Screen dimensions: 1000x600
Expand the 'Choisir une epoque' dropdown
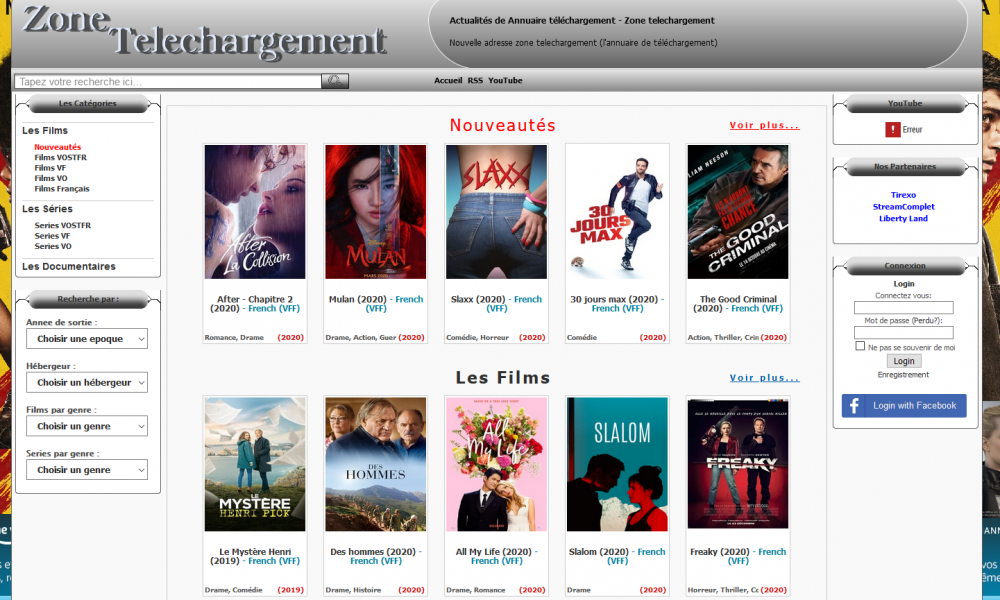[86, 339]
